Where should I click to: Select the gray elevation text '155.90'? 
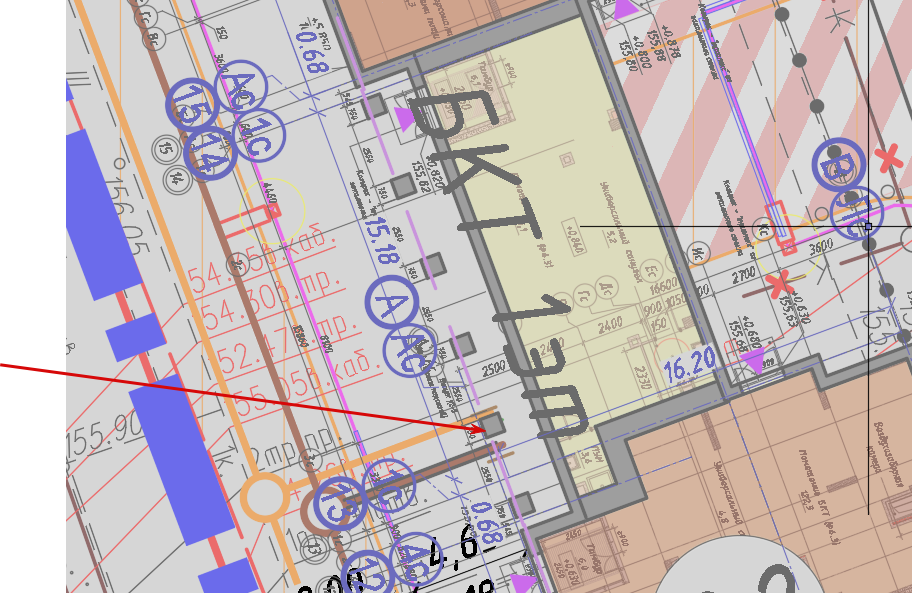104,435
